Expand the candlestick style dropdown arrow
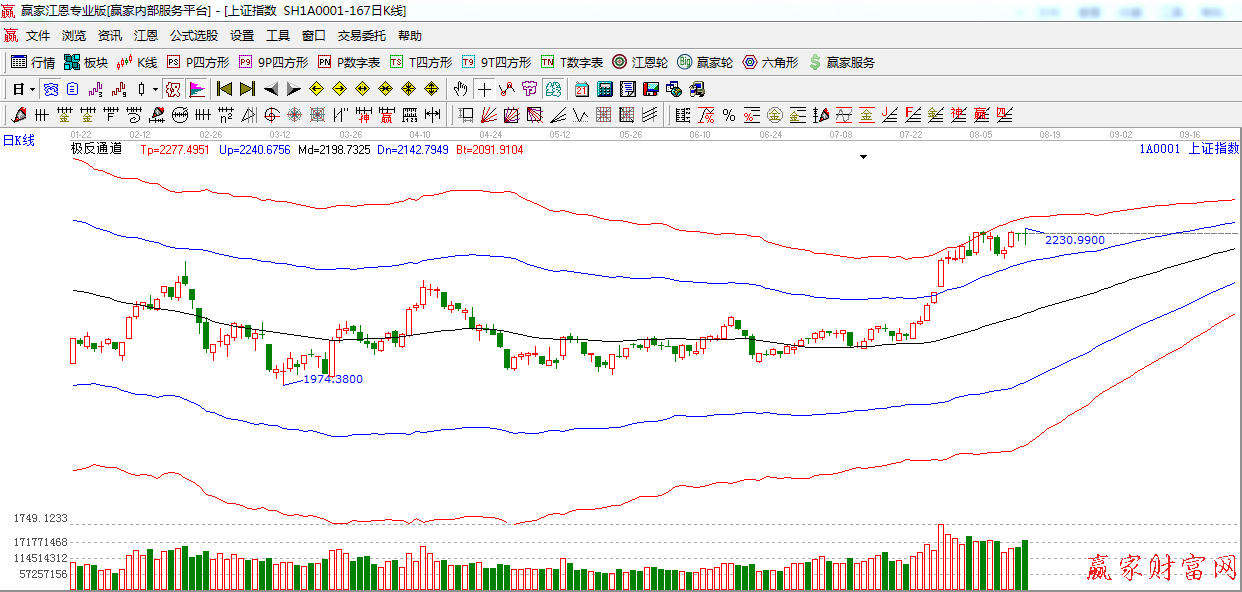Screen dimensions: 1242x592 155,89
